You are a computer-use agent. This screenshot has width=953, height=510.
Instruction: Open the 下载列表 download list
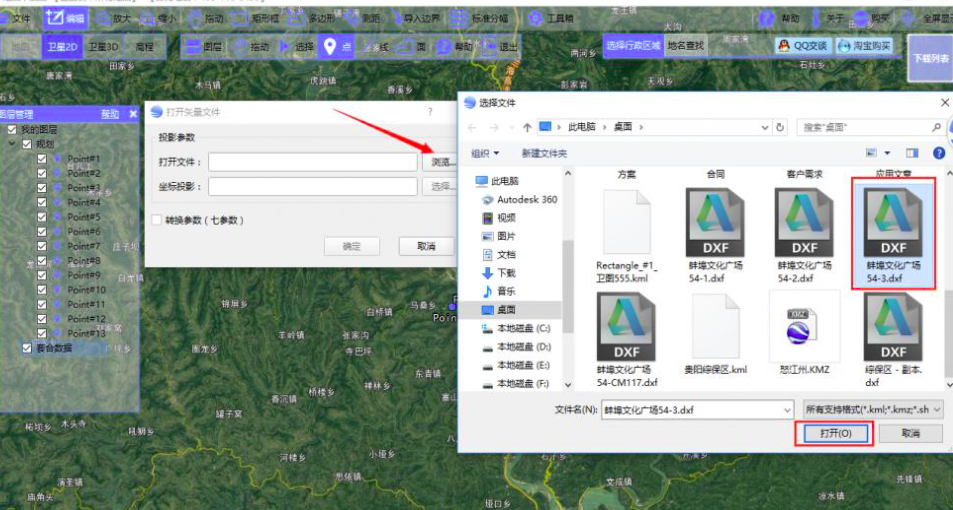tap(930, 58)
